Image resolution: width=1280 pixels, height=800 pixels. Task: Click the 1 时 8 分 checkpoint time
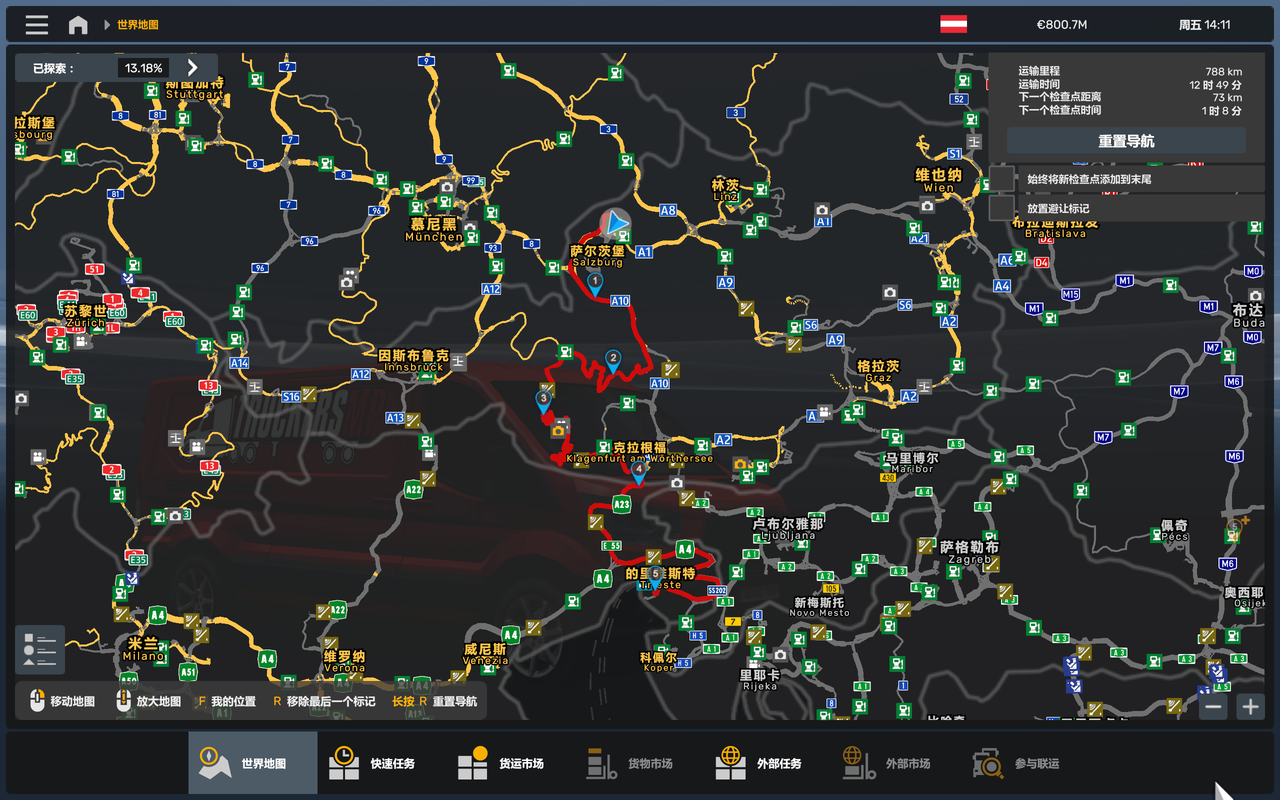(x=1221, y=110)
